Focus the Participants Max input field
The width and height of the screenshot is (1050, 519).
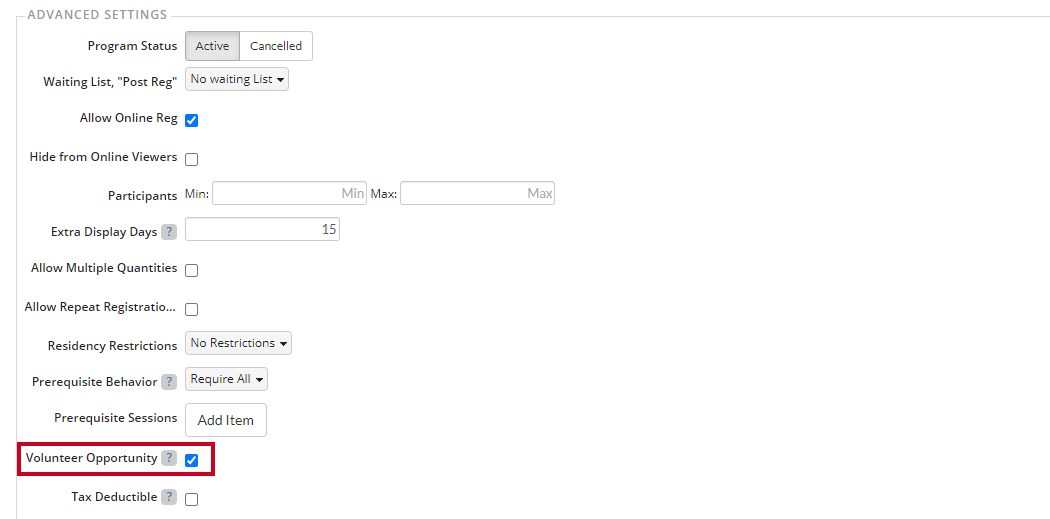(477, 193)
